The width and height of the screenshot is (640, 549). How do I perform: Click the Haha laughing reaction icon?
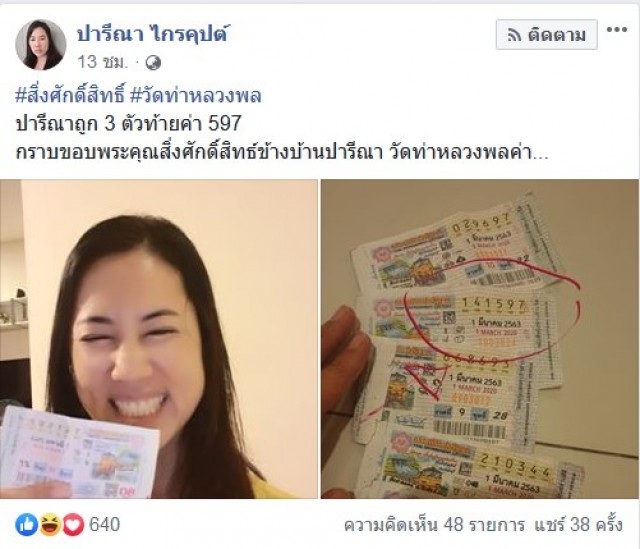click(50, 525)
